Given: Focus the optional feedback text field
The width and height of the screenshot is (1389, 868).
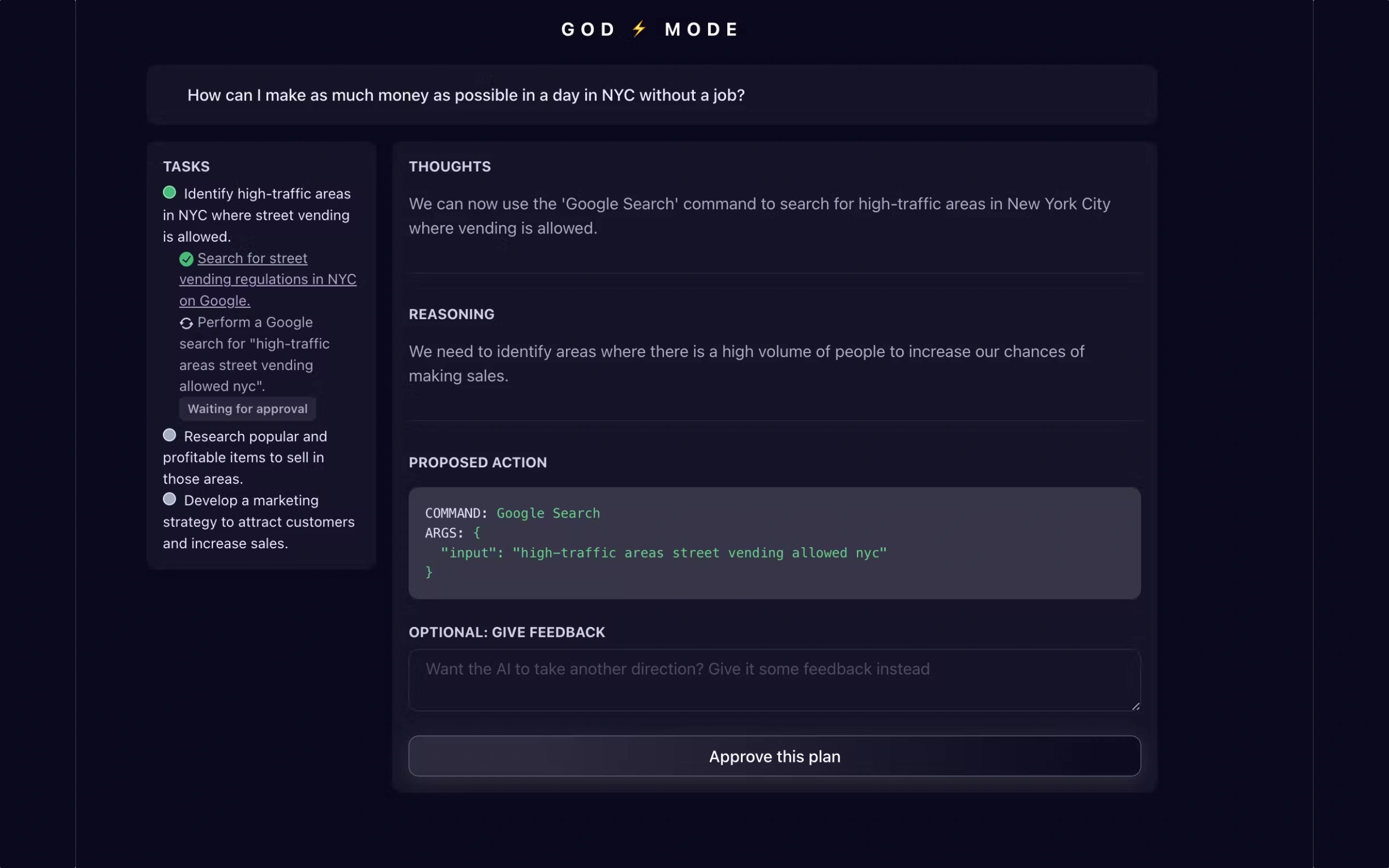Looking at the screenshot, I should click(774, 680).
